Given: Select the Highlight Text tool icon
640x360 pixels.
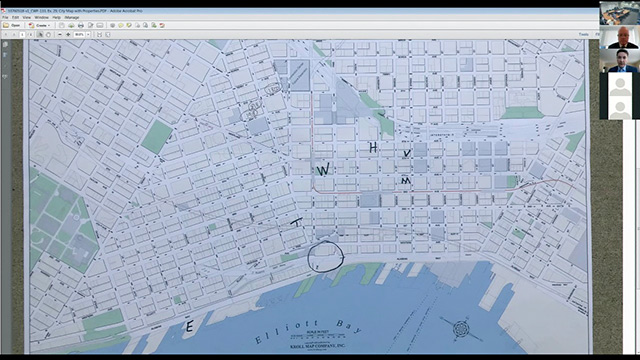Looking at the screenshot, I should tap(129, 25).
